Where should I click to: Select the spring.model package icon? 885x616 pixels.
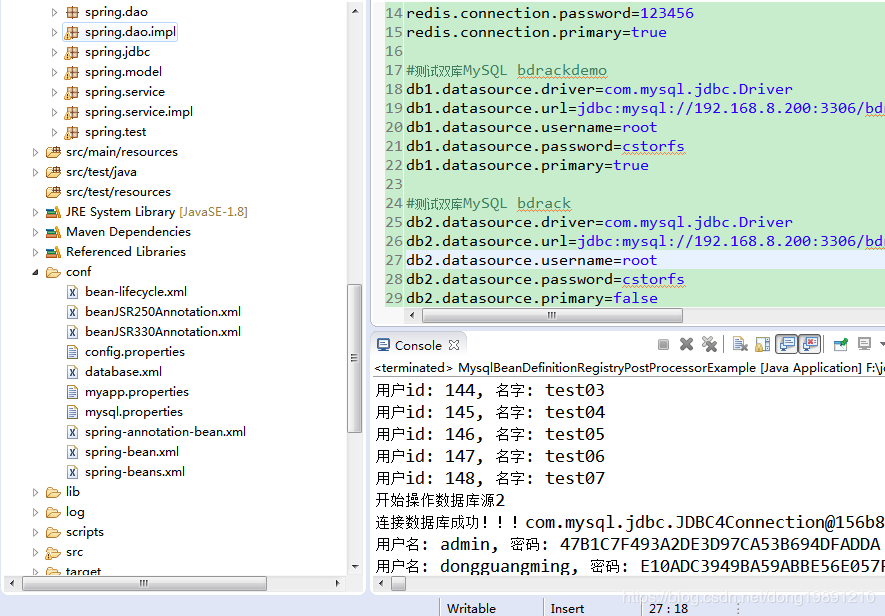(x=72, y=72)
